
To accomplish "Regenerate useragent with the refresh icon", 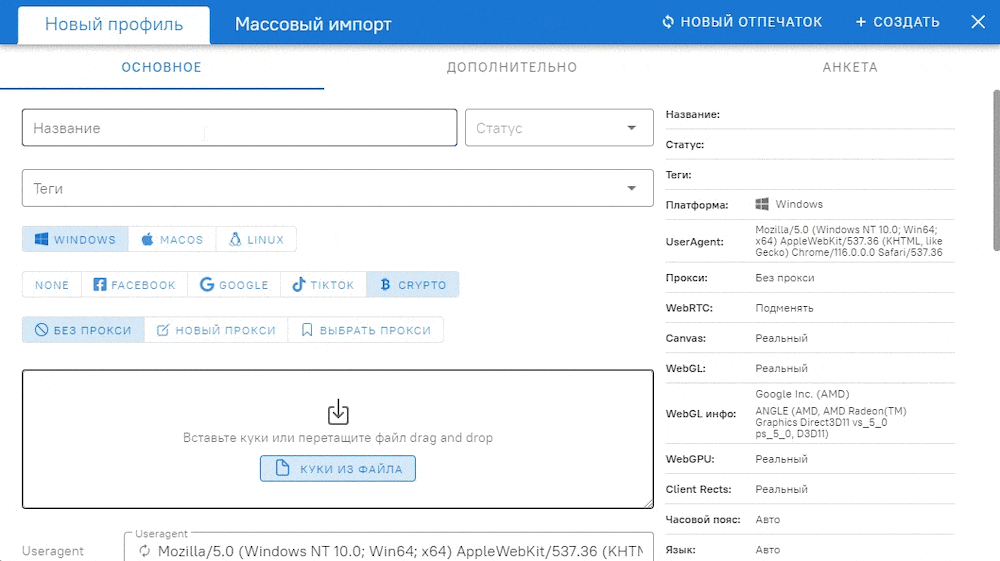I will click(x=144, y=551).
